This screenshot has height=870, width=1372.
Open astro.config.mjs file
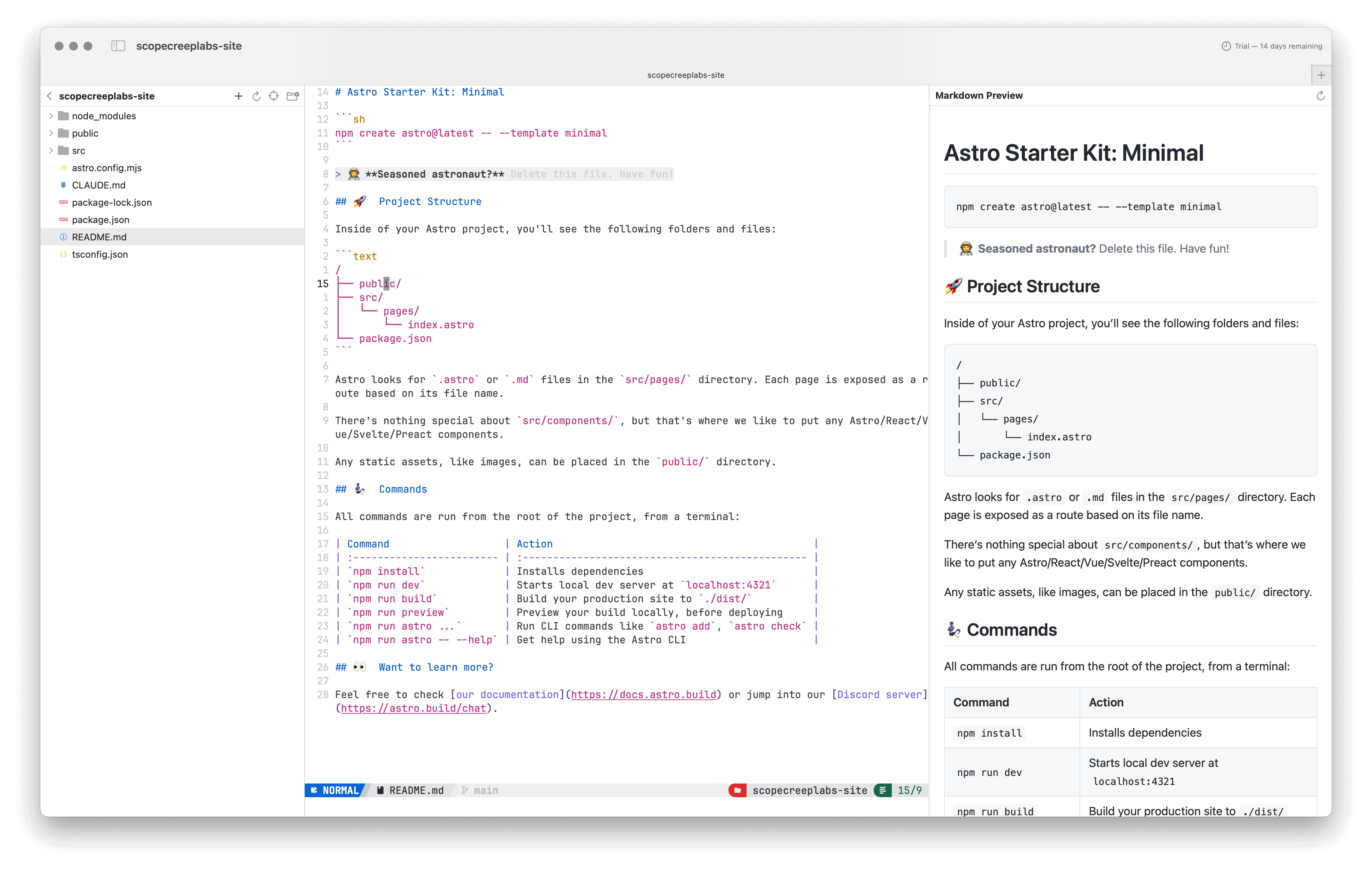tap(107, 168)
